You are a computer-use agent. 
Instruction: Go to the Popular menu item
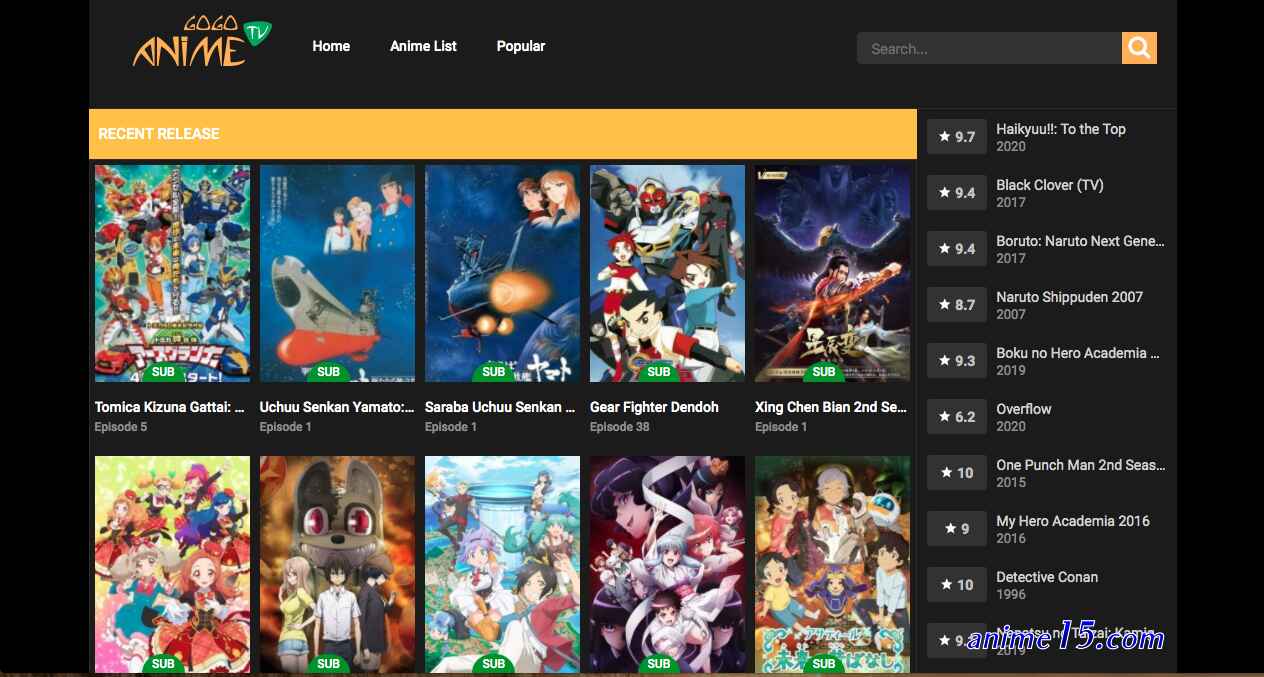pyautogui.click(x=521, y=46)
